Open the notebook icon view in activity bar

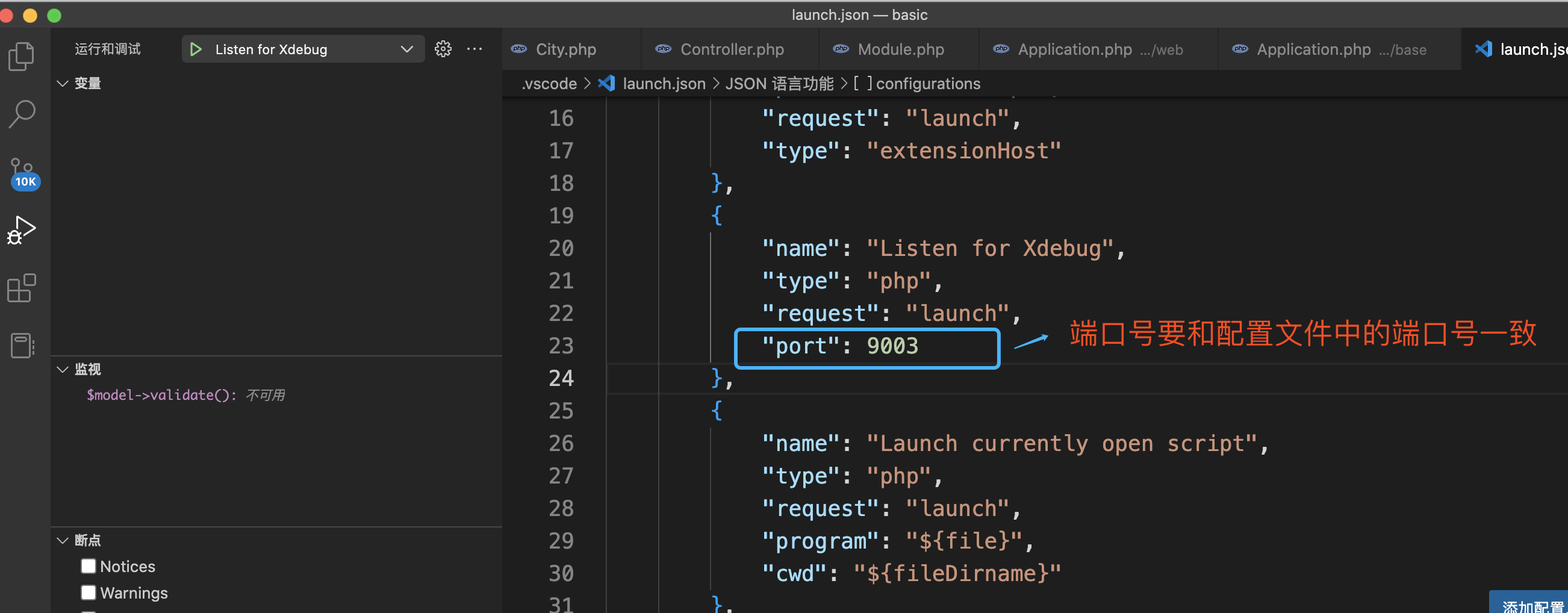point(22,345)
